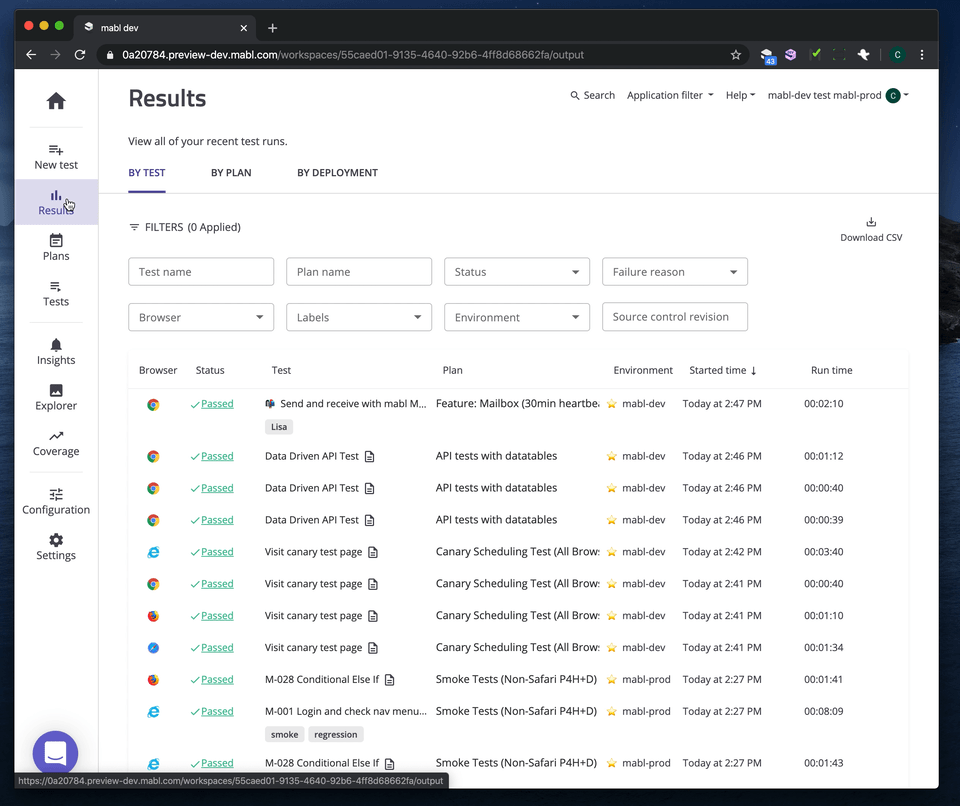Image resolution: width=960 pixels, height=806 pixels.
Task: Click the 00:08:09 run time value
Action: (x=823, y=711)
